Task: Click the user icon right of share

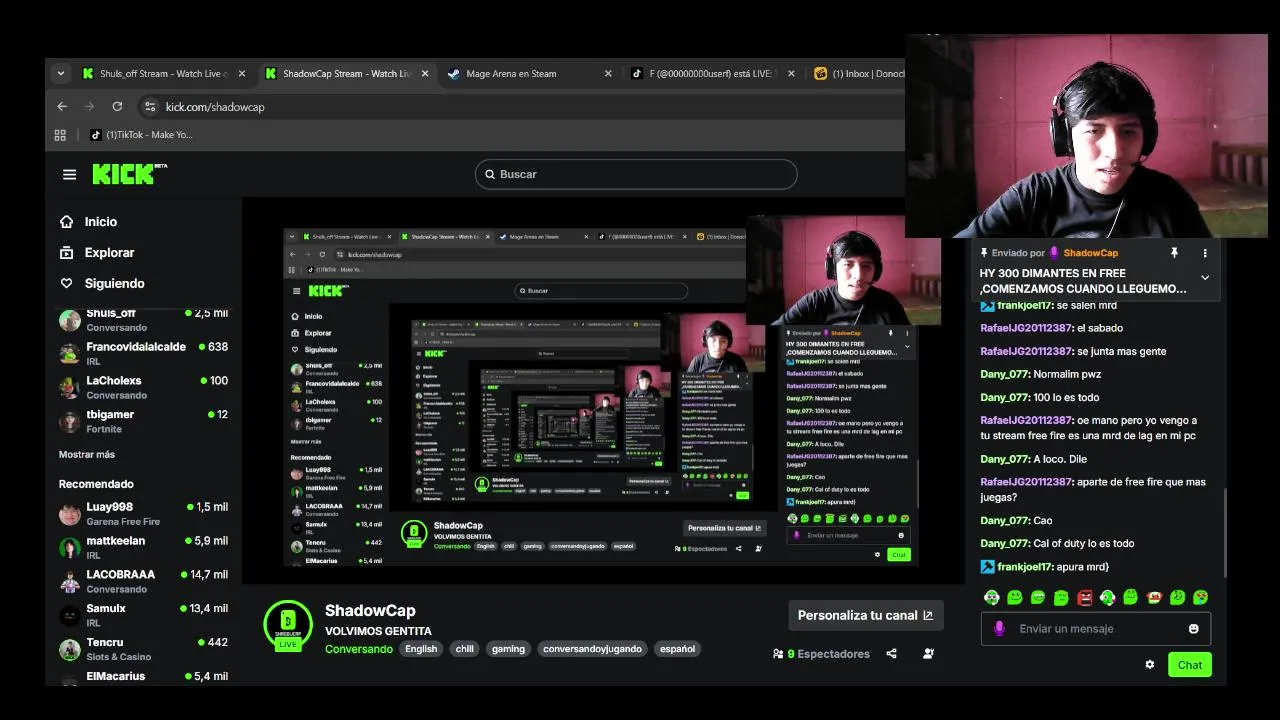Action: 928,654
